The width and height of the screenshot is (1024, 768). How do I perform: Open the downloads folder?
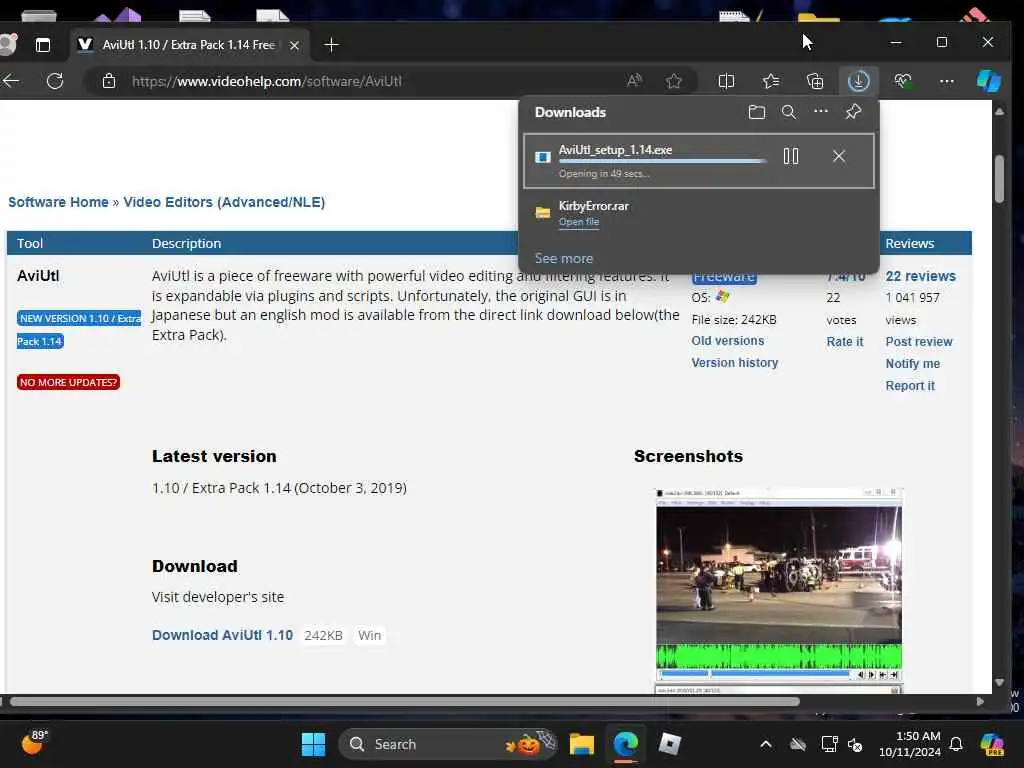[x=757, y=112]
